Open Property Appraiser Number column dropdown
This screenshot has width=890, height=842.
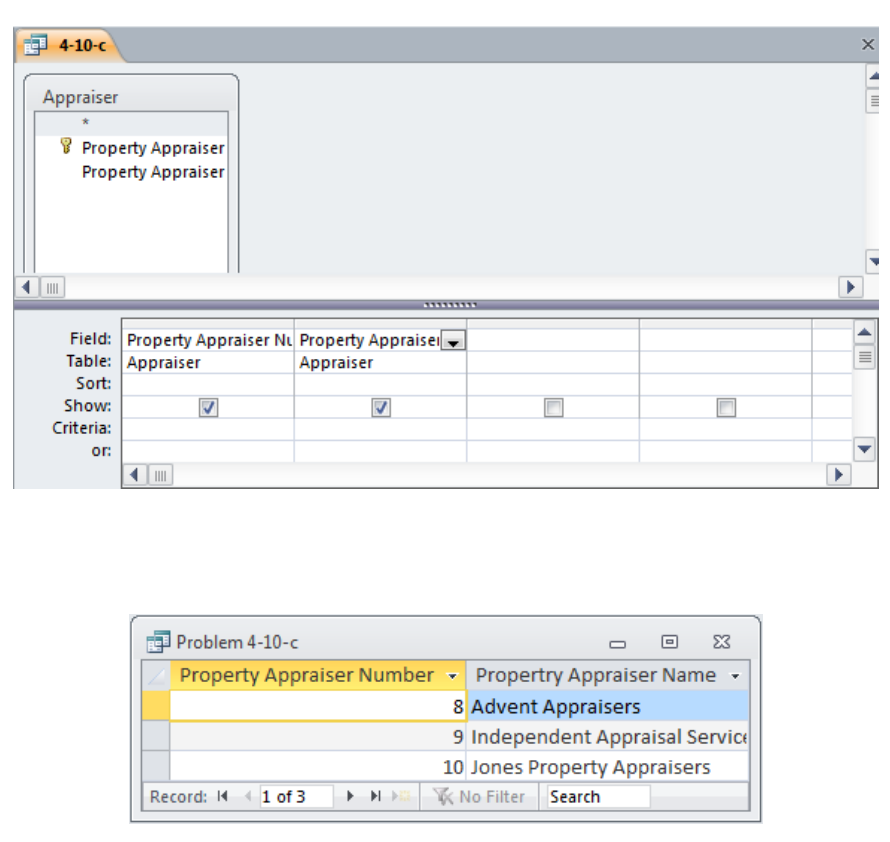point(452,676)
